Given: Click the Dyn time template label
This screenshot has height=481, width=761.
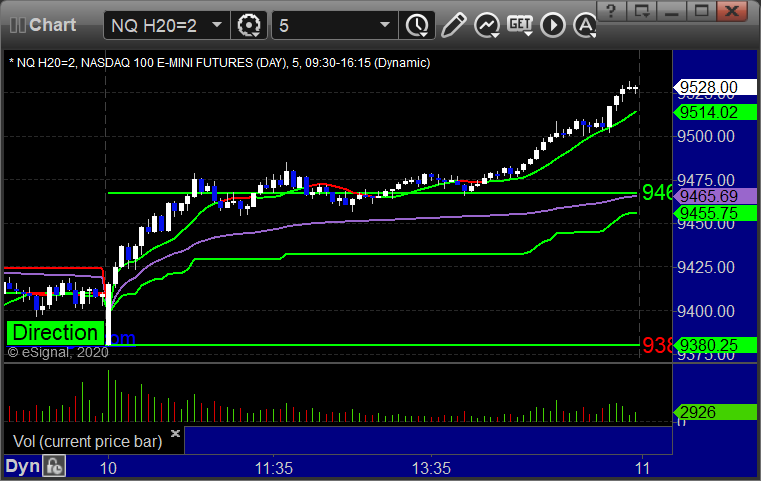Looking at the screenshot, I should tap(22, 466).
